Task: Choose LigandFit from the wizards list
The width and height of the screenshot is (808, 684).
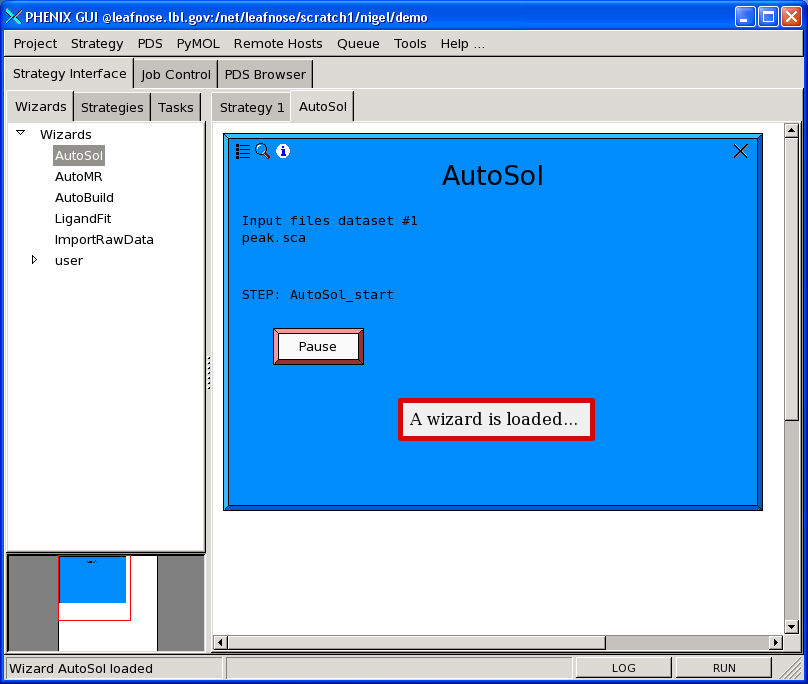Action: click(82, 218)
